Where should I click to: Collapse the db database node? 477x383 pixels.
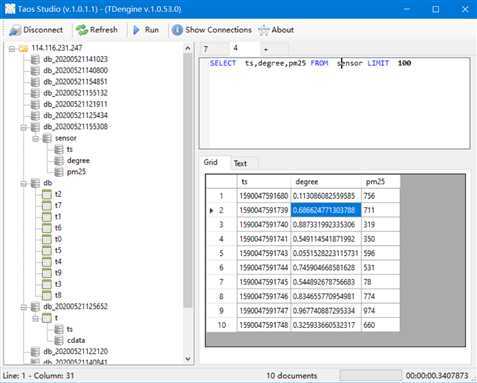24,183
